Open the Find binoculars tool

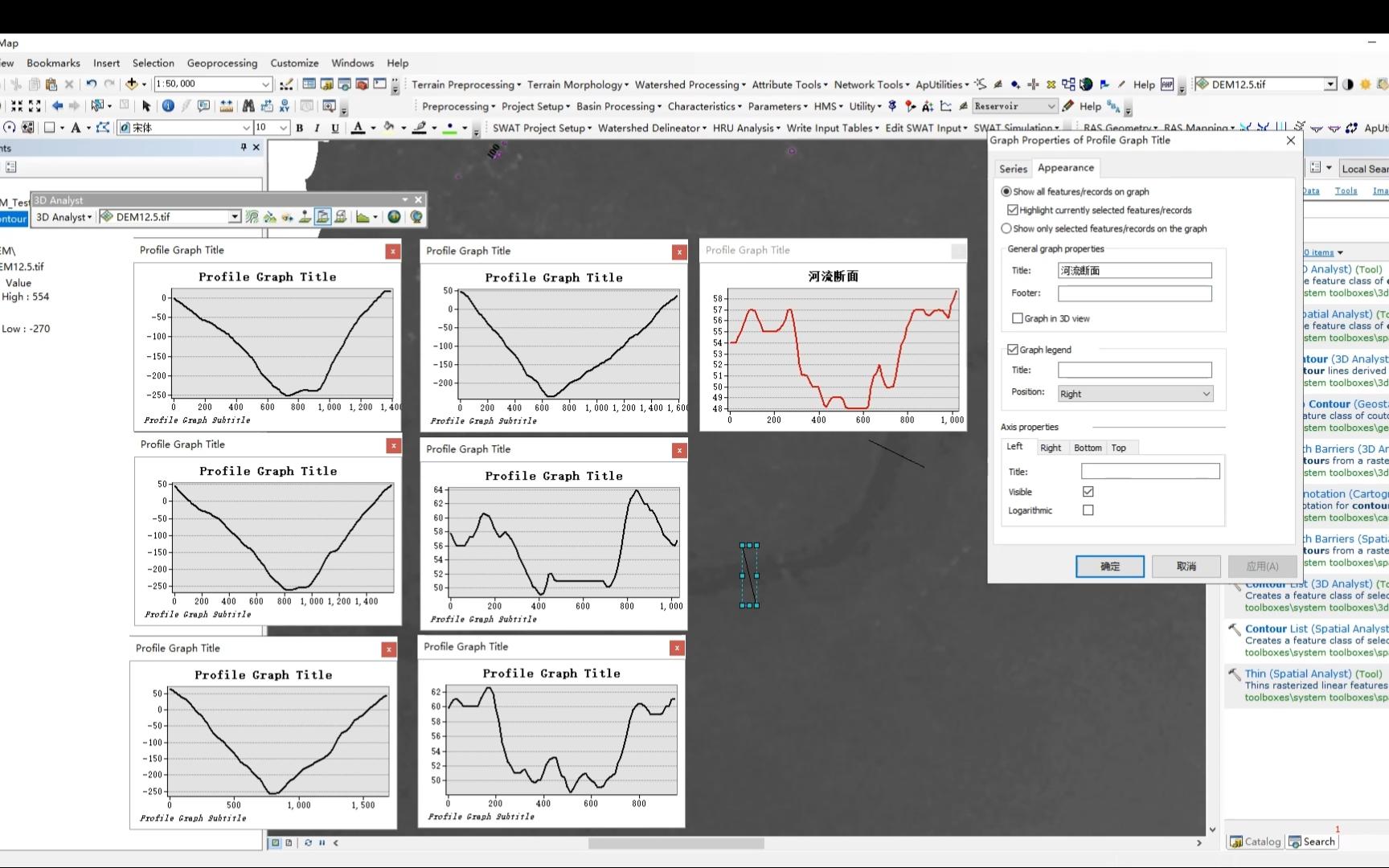tap(248, 105)
